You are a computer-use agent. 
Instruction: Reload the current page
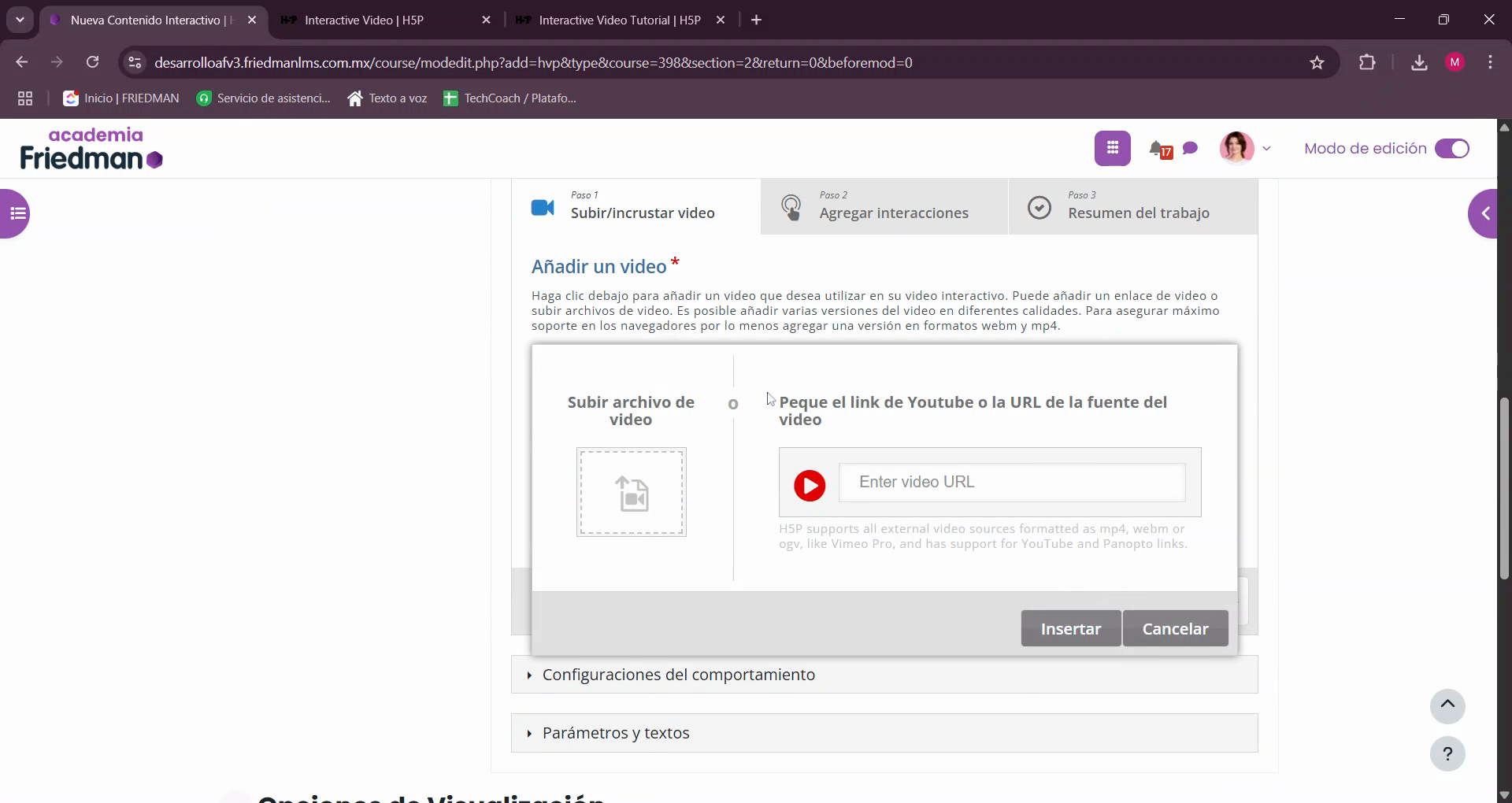coord(92,62)
